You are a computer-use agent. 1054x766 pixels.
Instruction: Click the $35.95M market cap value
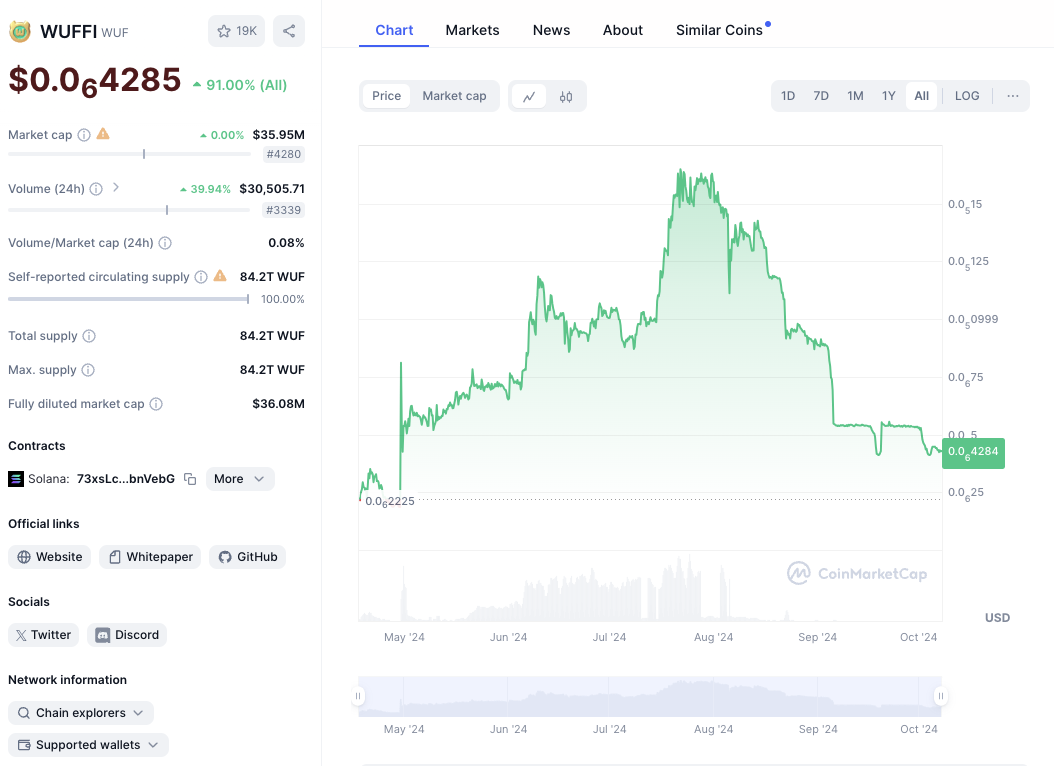(x=278, y=135)
